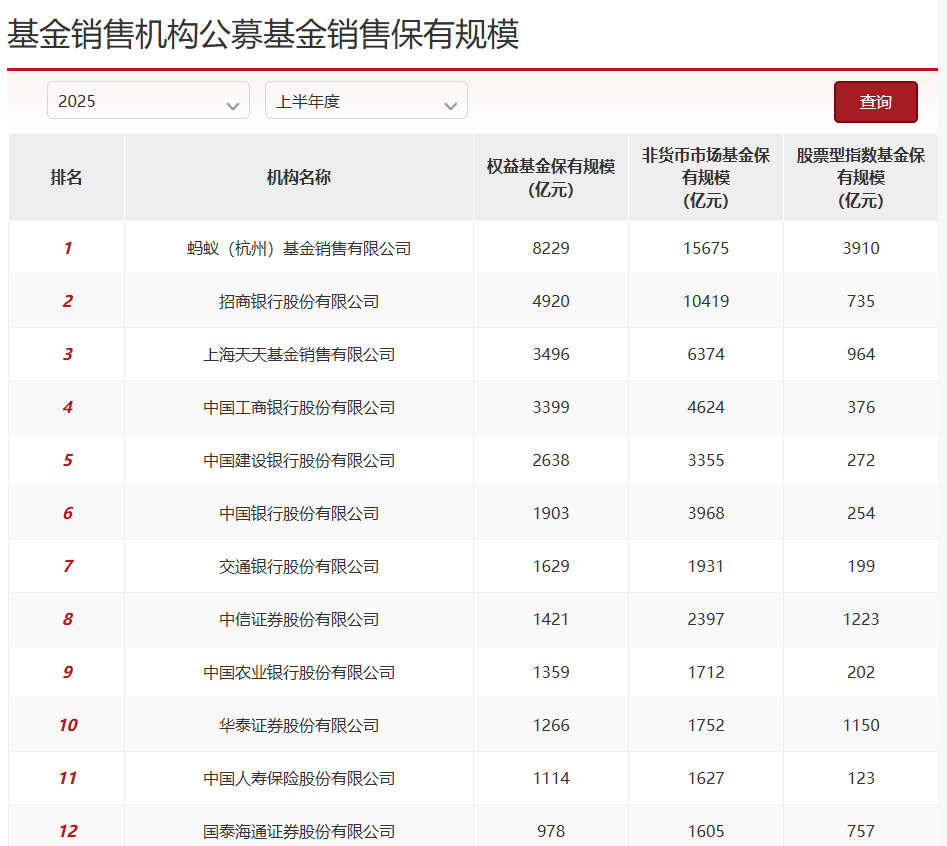Click equity value 1266 for 华泰证券
This screenshot has height=846, width=947.
[x=551, y=726]
